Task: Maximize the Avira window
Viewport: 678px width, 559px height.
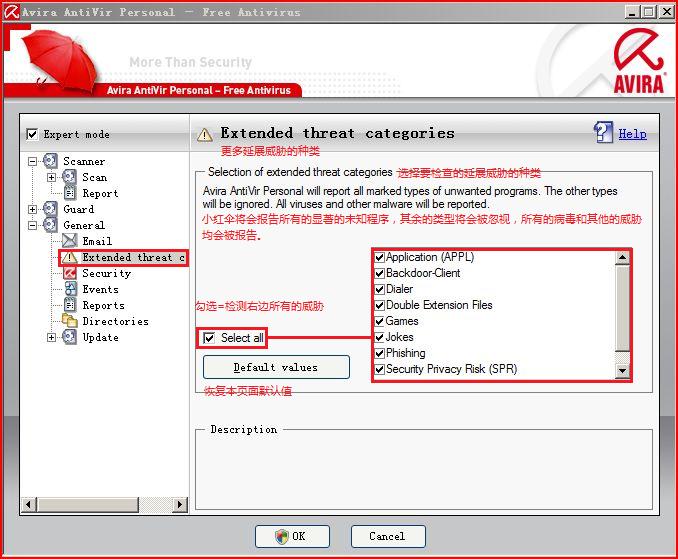Action: point(648,12)
